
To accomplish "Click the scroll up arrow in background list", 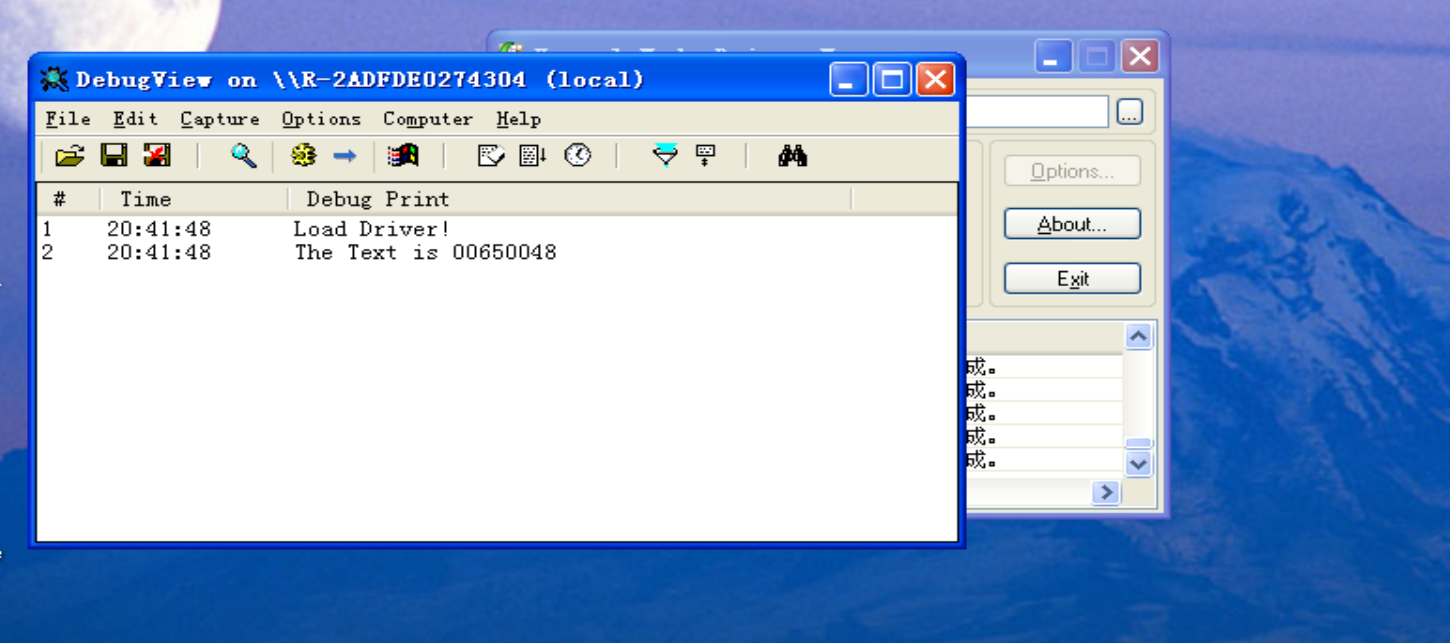I will pyautogui.click(x=1138, y=337).
